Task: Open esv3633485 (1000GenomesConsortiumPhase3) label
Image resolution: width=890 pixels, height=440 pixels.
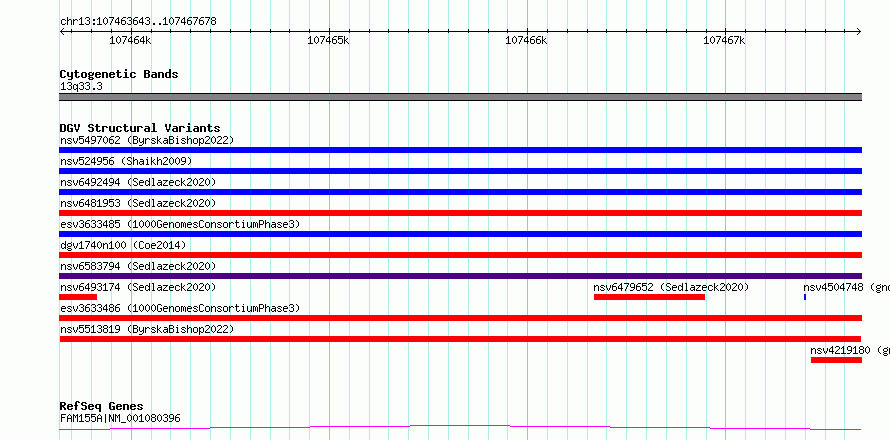Action: point(180,224)
